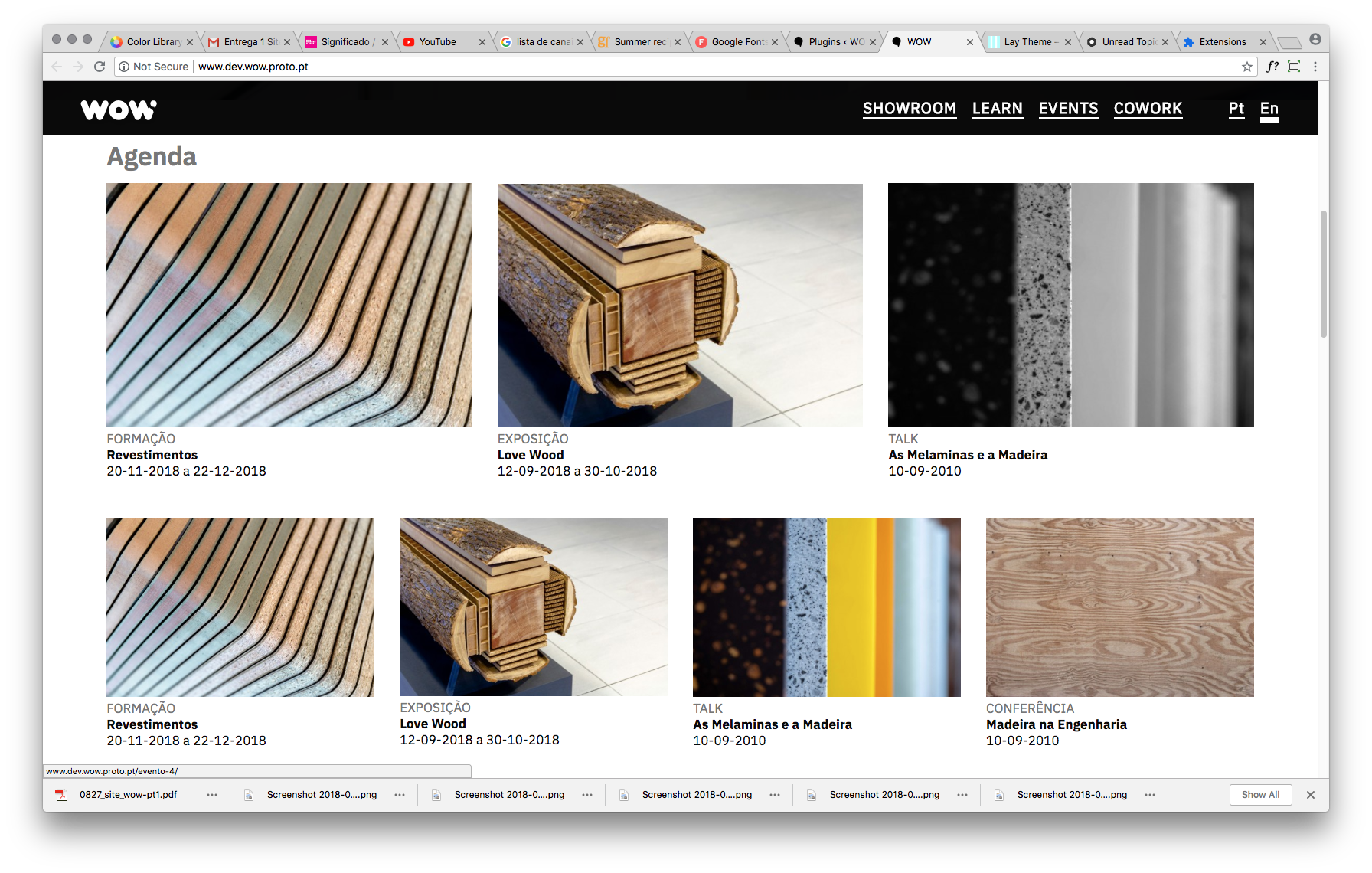1372x873 pixels.
Task: Click the user profile icon in Chrome
Action: (x=1315, y=39)
